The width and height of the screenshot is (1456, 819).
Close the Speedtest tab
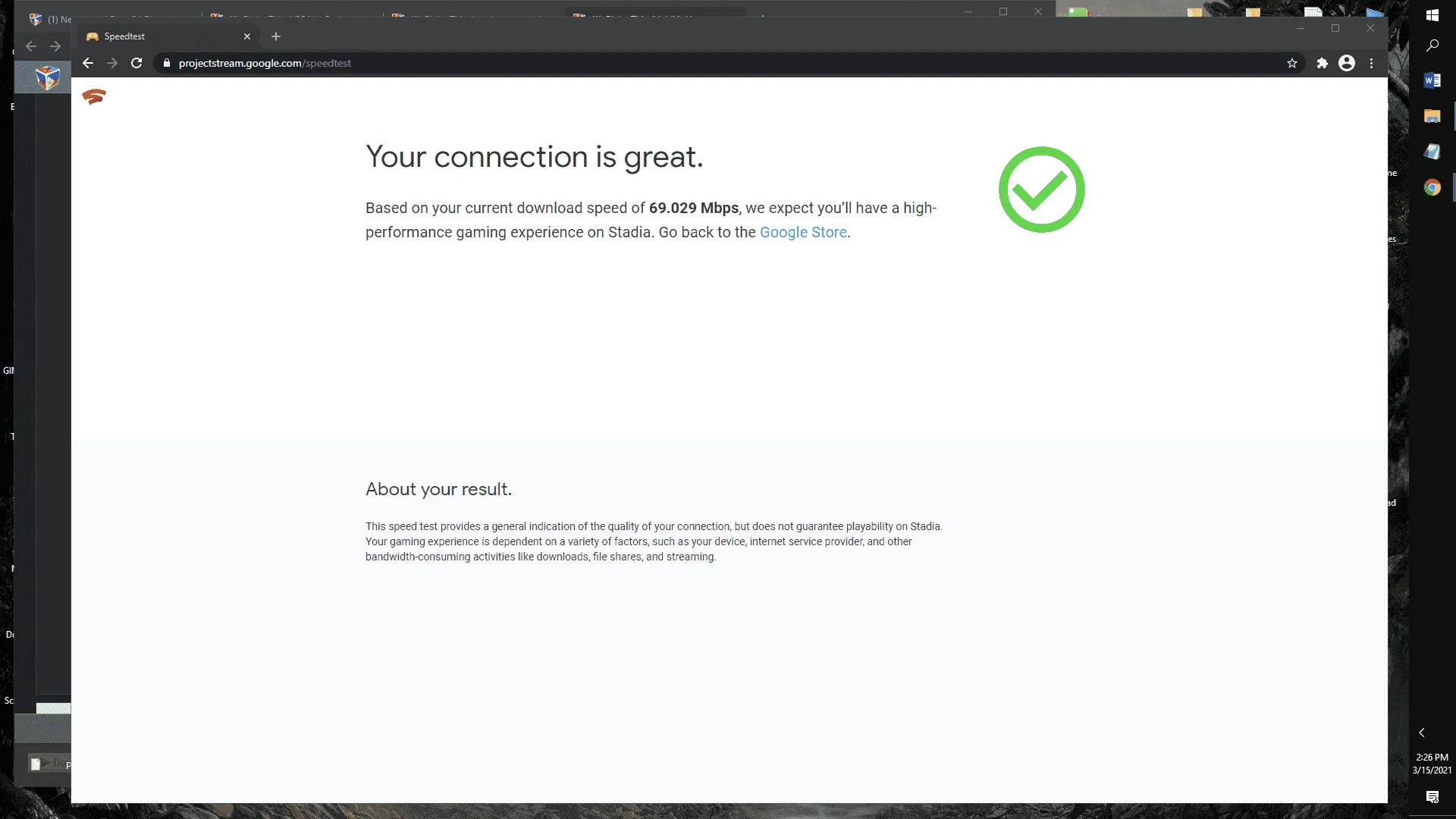click(247, 36)
